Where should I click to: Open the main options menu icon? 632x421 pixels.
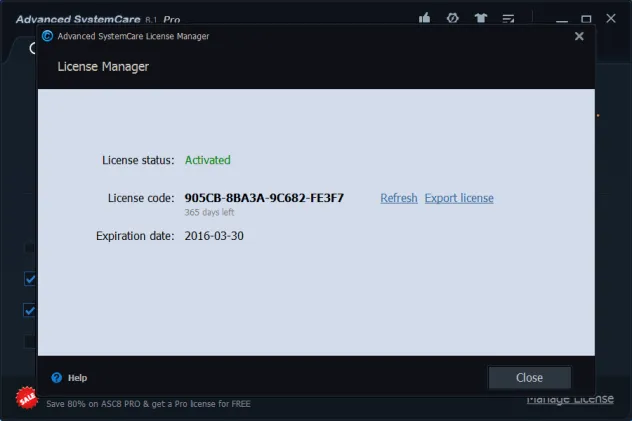pyautogui.click(x=508, y=19)
